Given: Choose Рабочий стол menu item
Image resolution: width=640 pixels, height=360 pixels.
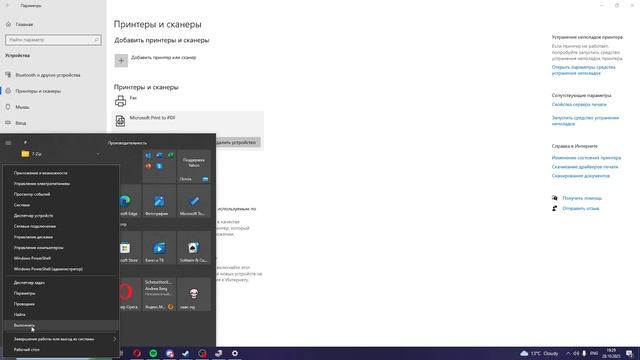Looking at the screenshot, I should click(61, 349).
